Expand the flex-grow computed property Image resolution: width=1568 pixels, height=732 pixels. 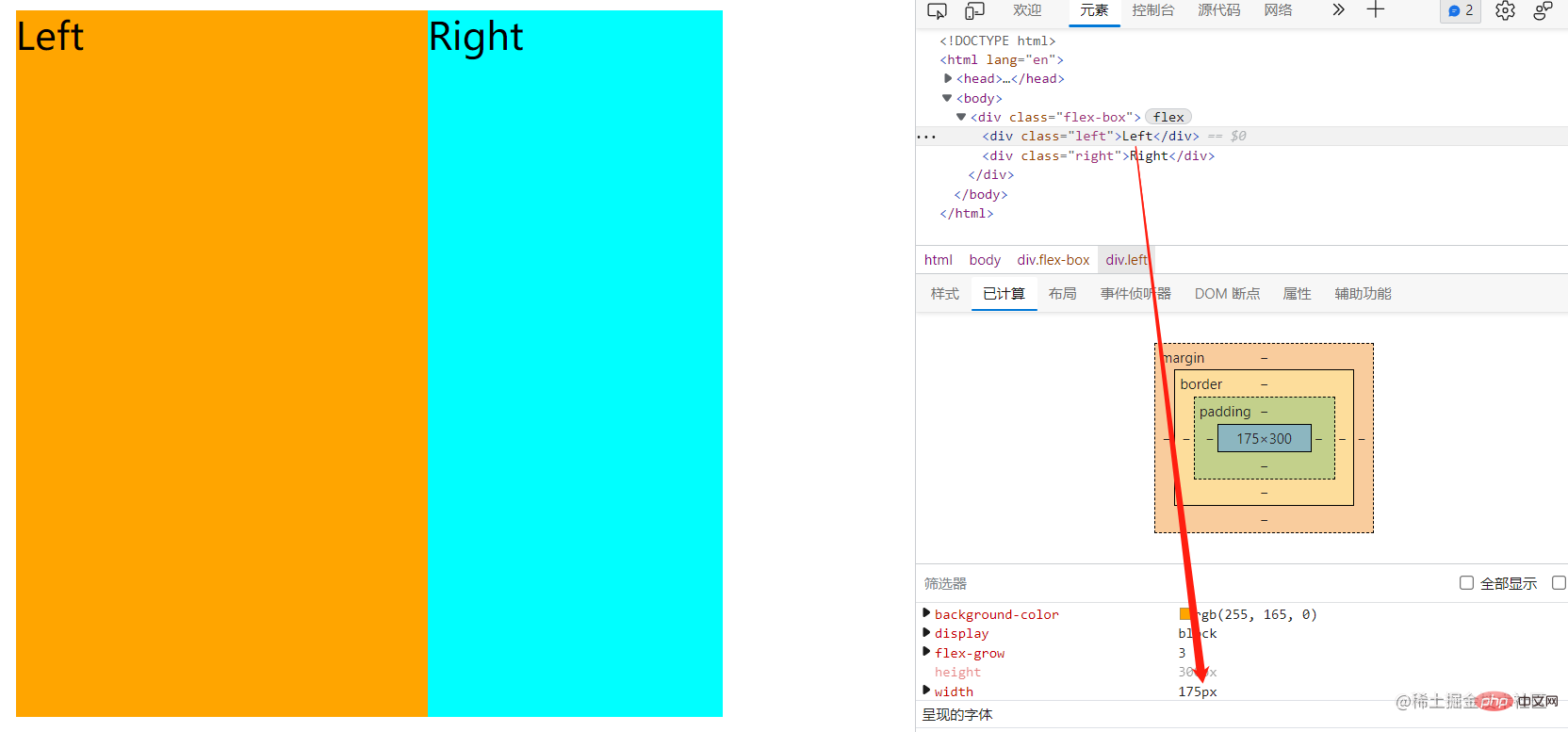[x=926, y=652]
